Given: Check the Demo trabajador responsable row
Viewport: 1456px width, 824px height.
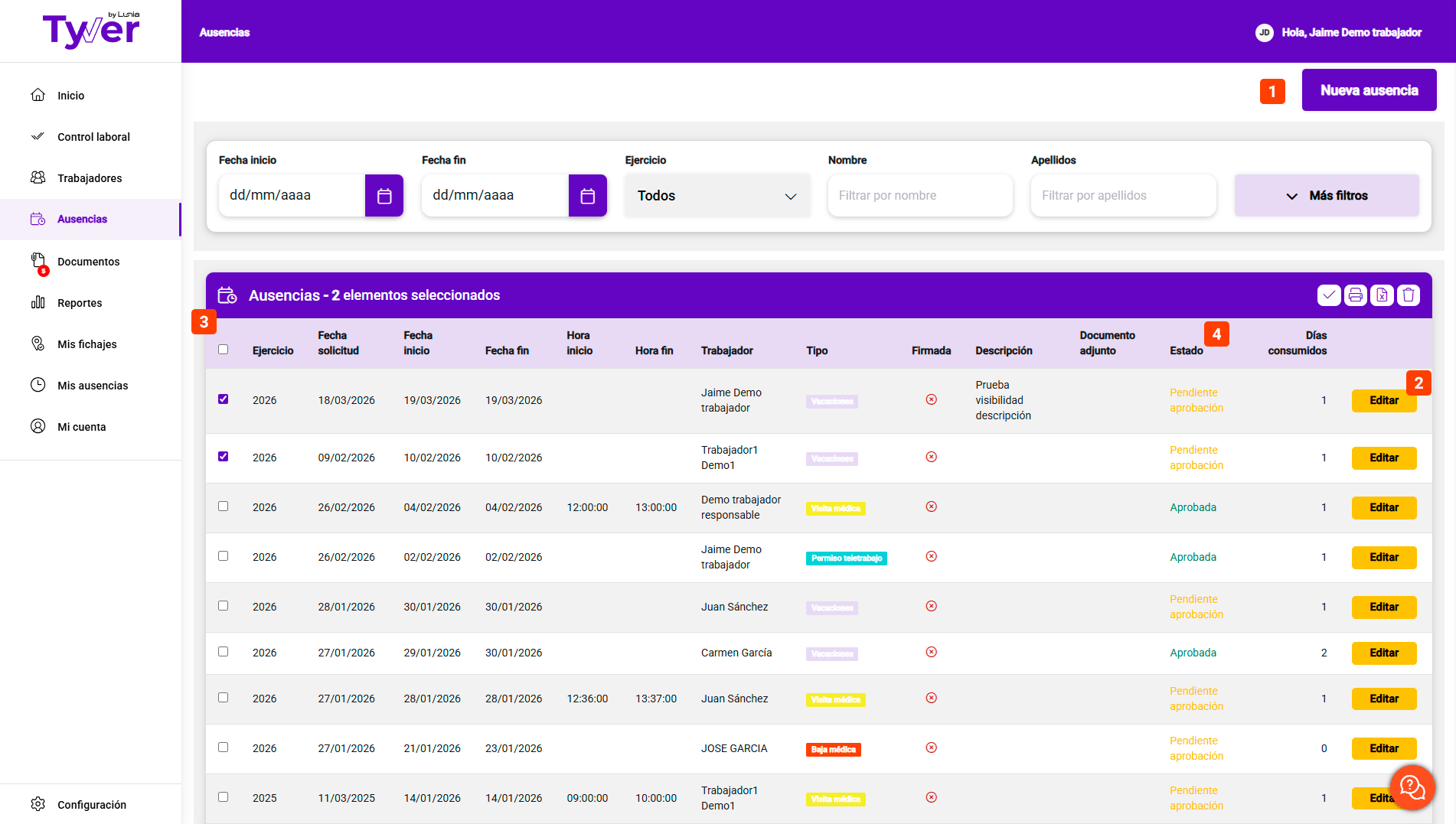Looking at the screenshot, I should click(223, 506).
